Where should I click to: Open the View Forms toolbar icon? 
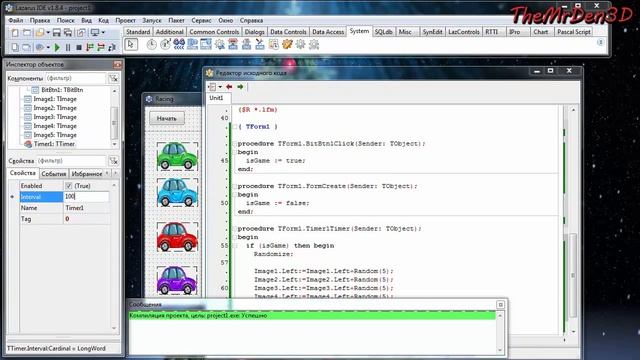point(27,47)
